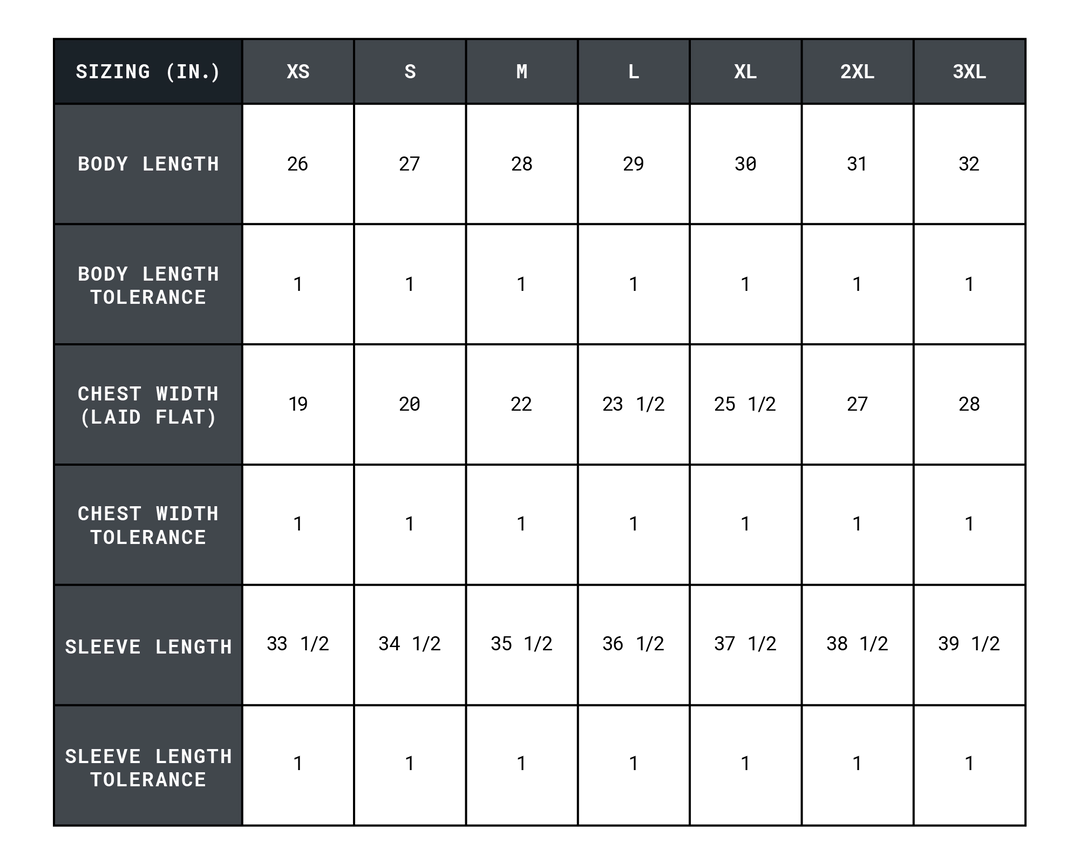This screenshot has width=1080, height=864.
Task: Select the S size column header
Action: pyautogui.click(x=410, y=72)
